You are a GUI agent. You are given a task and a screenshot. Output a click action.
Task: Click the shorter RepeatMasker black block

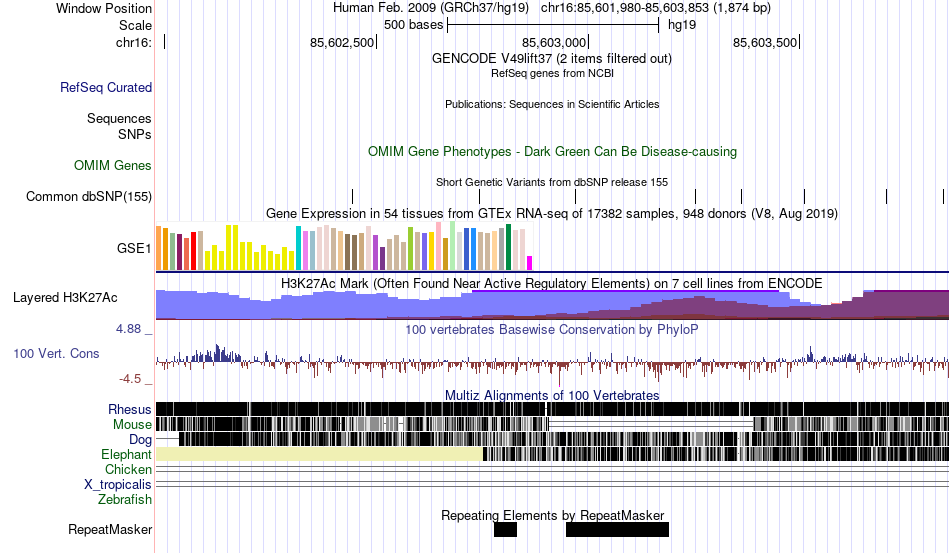505,529
